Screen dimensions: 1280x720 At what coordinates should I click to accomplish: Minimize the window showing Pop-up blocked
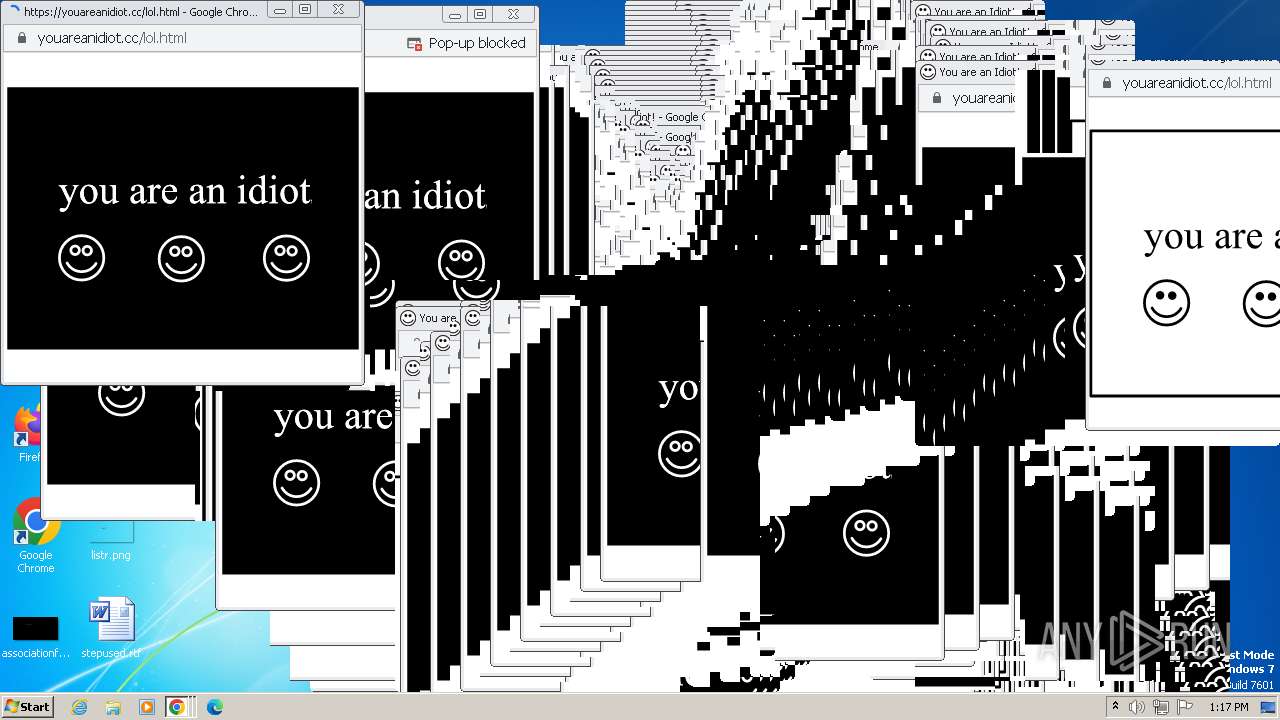click(455, 14)
